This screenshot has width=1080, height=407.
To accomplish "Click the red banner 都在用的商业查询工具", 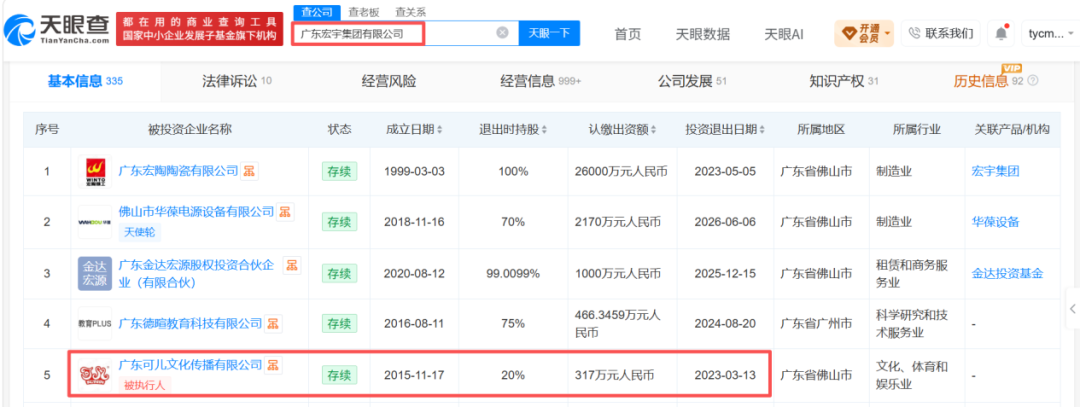I will [199, 29].
